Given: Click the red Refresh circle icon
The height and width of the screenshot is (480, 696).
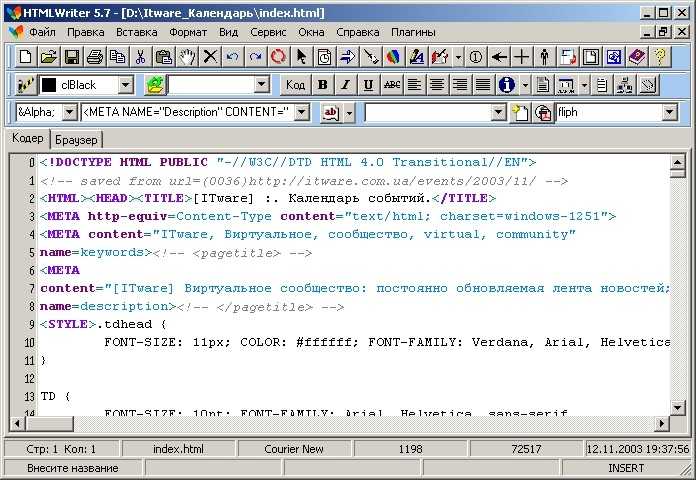Looking at the screenshot, I should point(278,57).
